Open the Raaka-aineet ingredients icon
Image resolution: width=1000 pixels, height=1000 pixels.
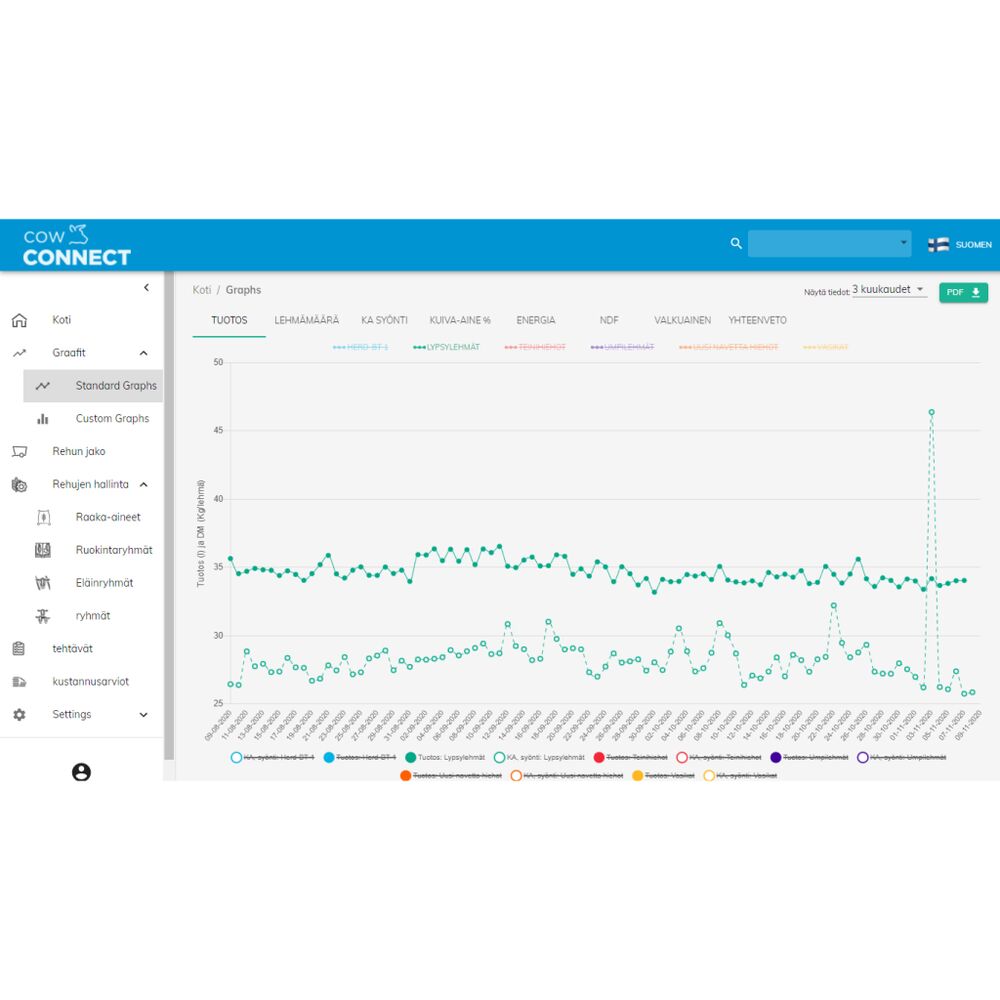[43, 517]
